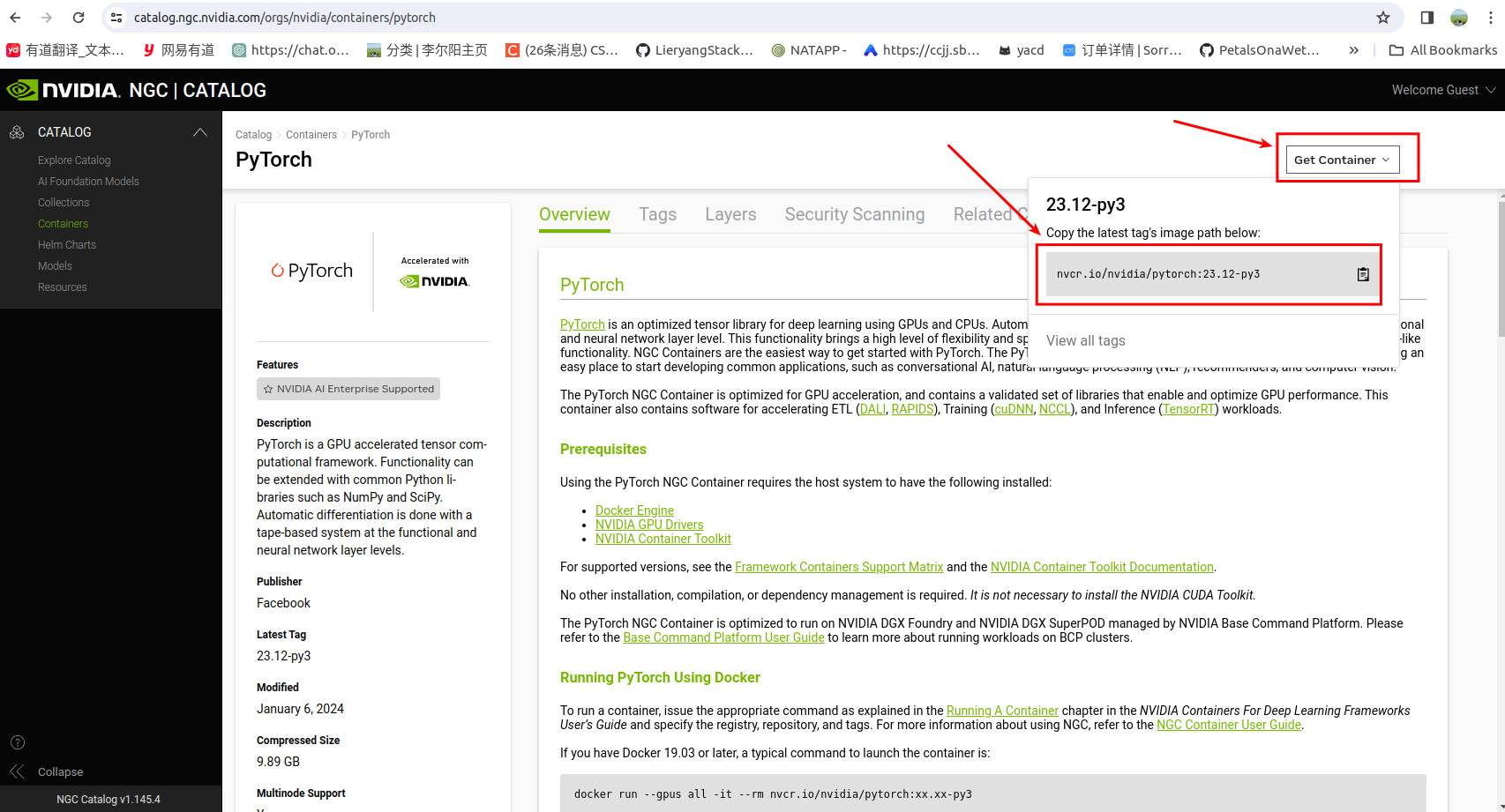
Task: Show more bookmarks with the chevron
Action: tap(1354, 50)
